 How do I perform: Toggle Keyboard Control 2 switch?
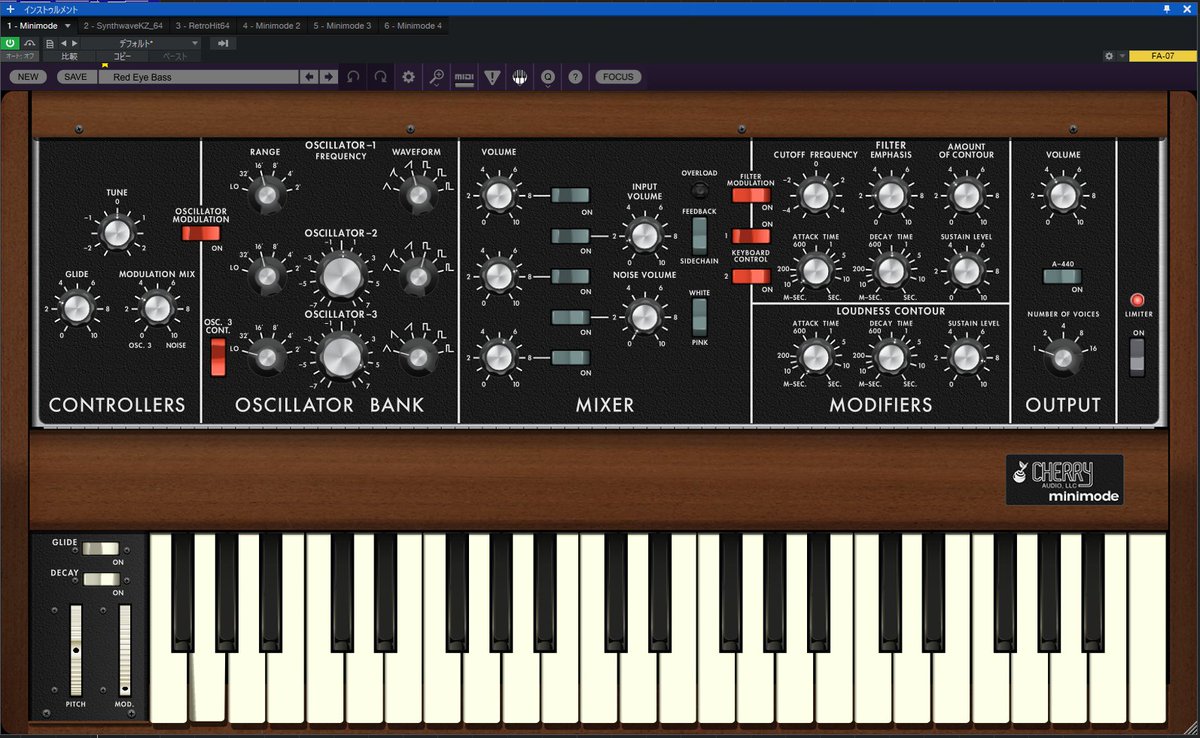click(x=750, y=276)
